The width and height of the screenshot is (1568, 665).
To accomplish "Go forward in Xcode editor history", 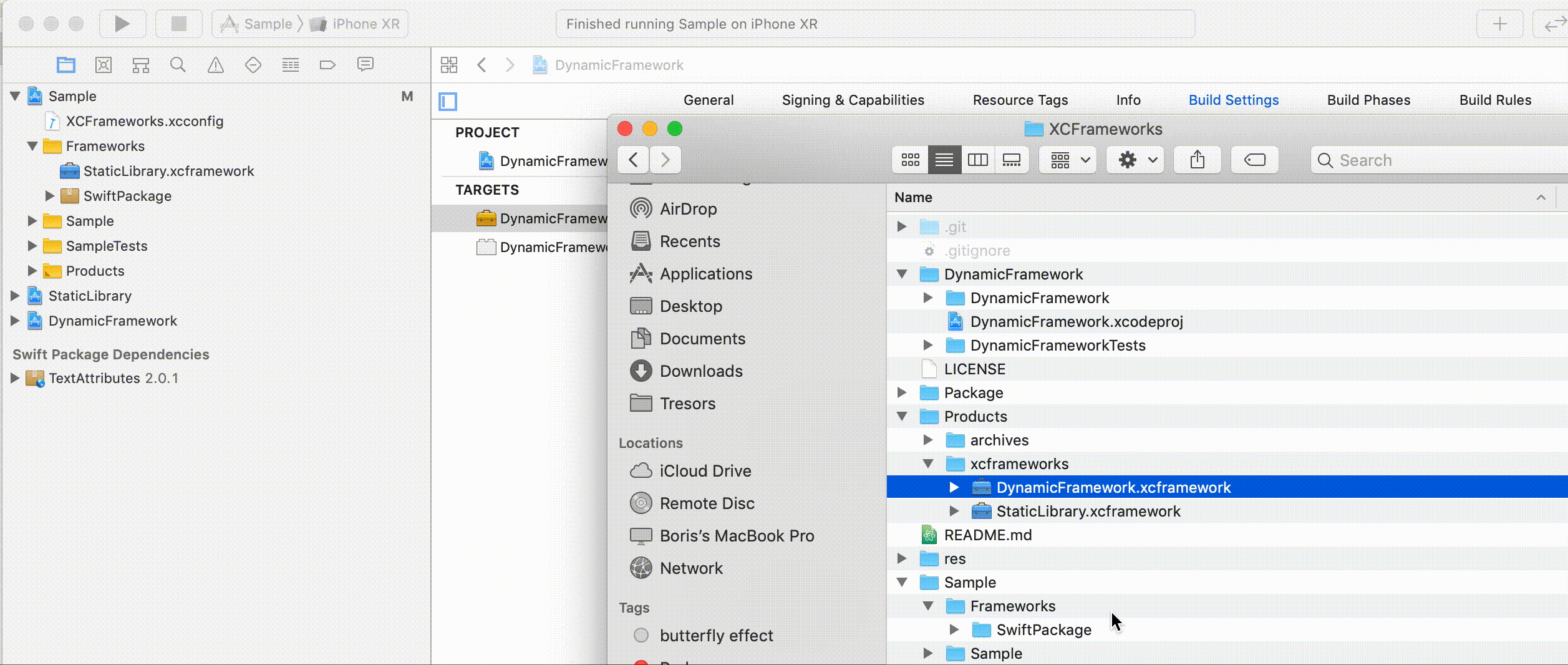I will click(510, 65).
